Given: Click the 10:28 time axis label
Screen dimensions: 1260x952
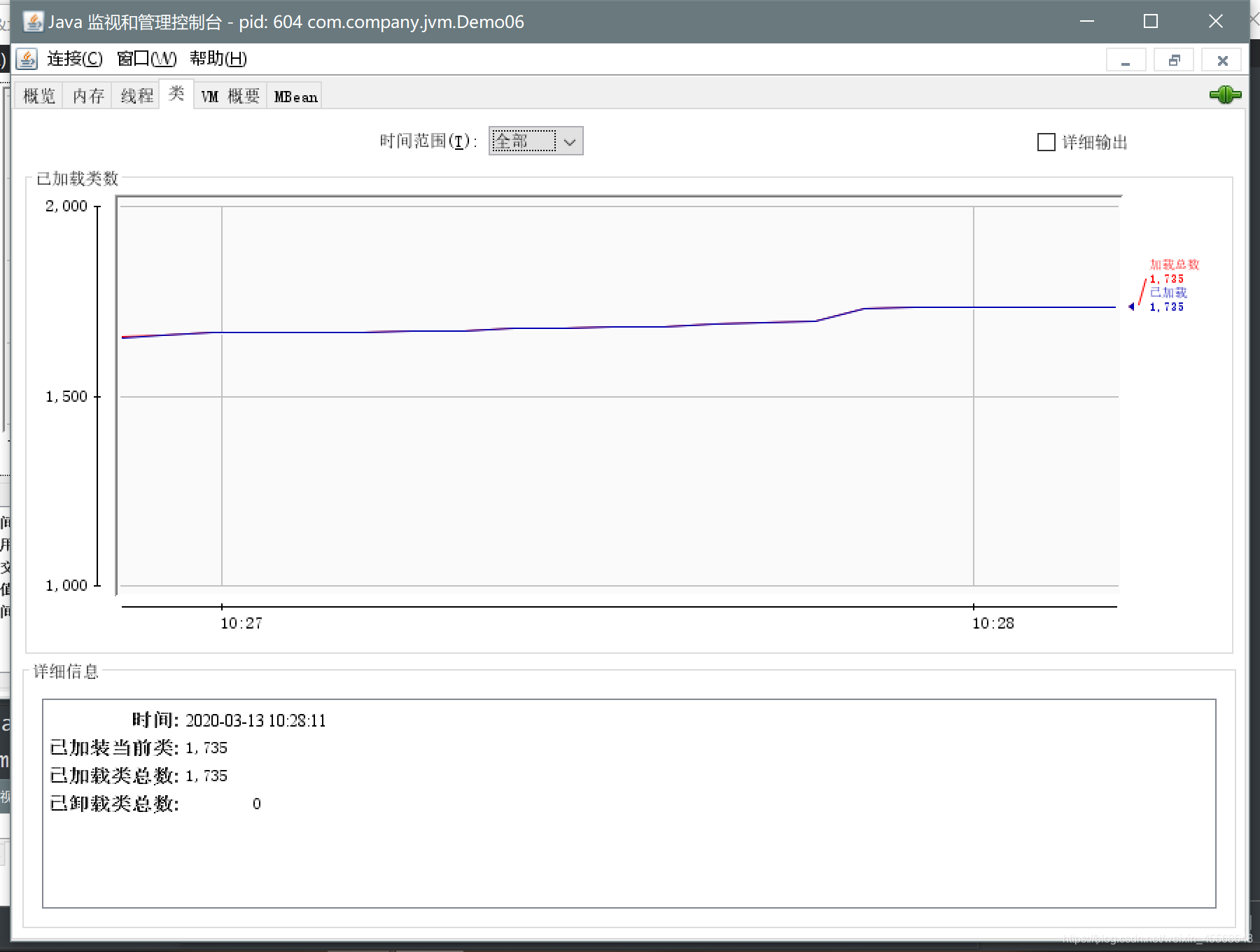Looking at the screenshot, I should (x=993, y=623).
